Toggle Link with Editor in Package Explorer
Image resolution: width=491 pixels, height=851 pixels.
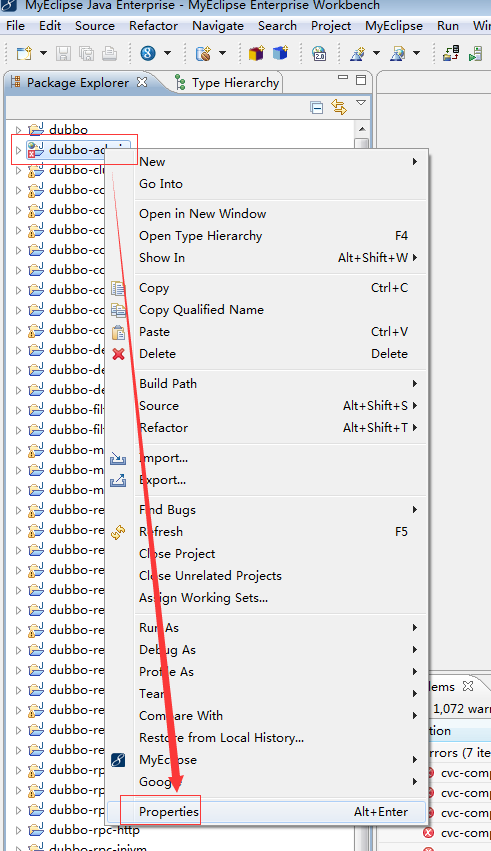(x=339, y=107)
